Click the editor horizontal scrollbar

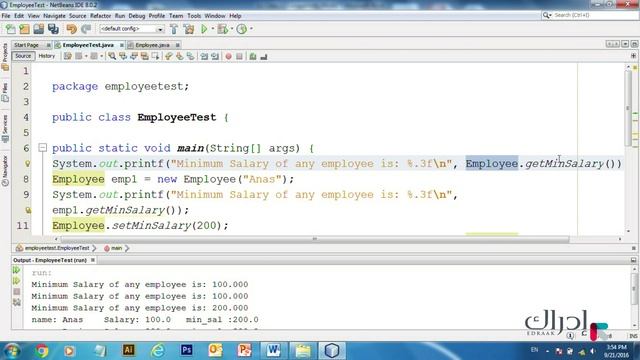pyautogui.click(x=314, y=239)
